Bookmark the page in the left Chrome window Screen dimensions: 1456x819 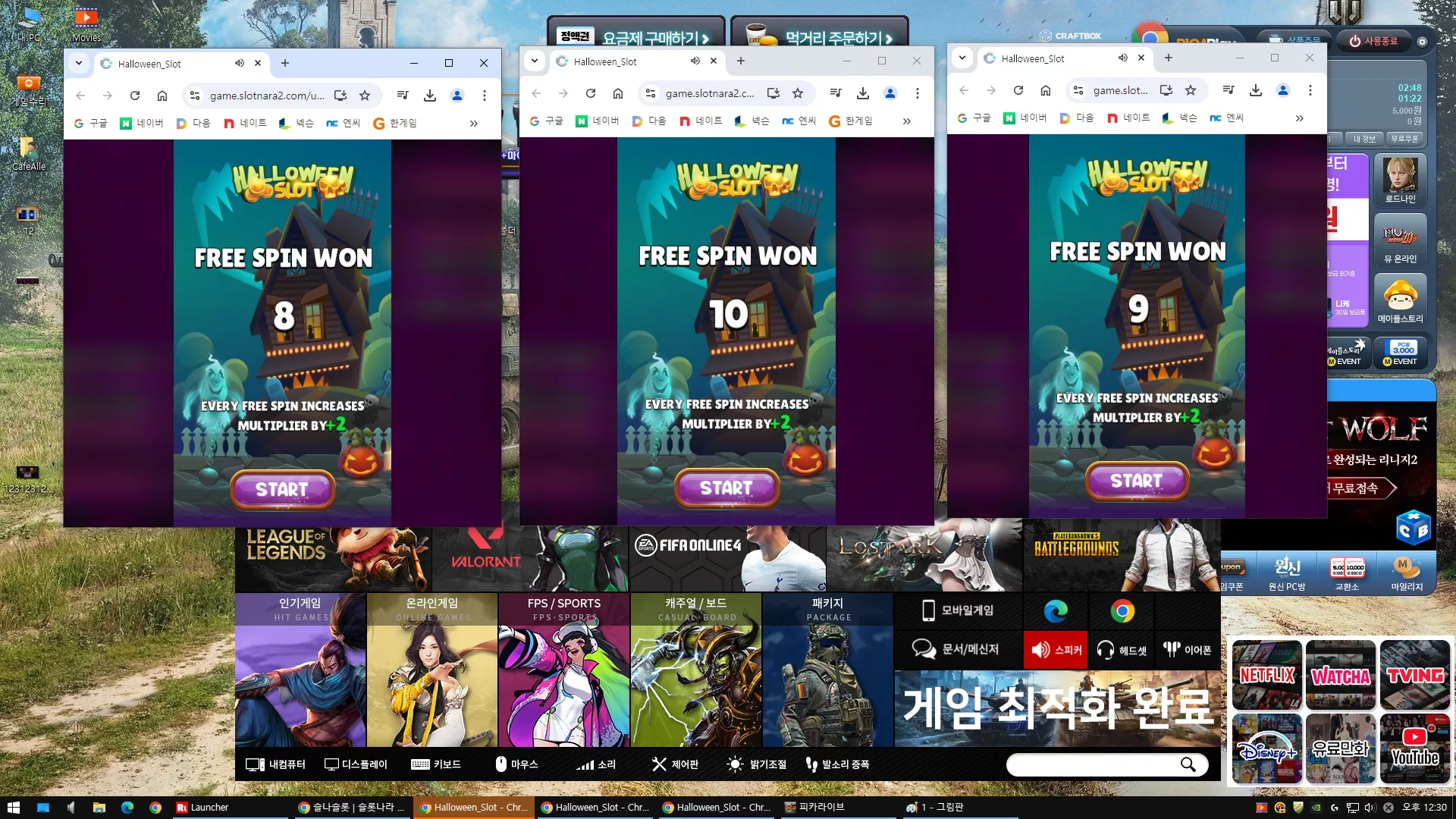[365, 96]
